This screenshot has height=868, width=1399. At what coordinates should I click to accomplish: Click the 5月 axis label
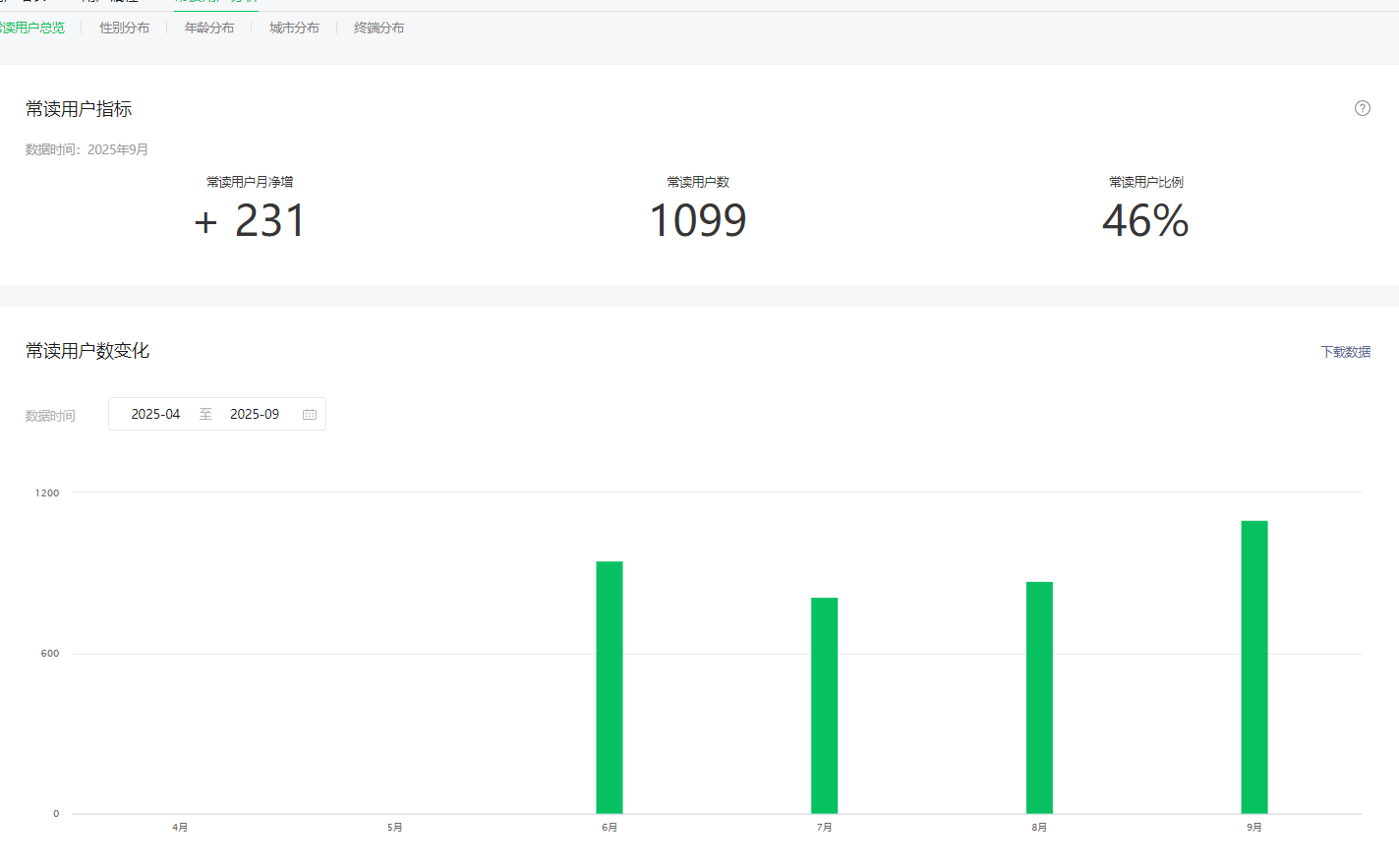coord(394,828)
